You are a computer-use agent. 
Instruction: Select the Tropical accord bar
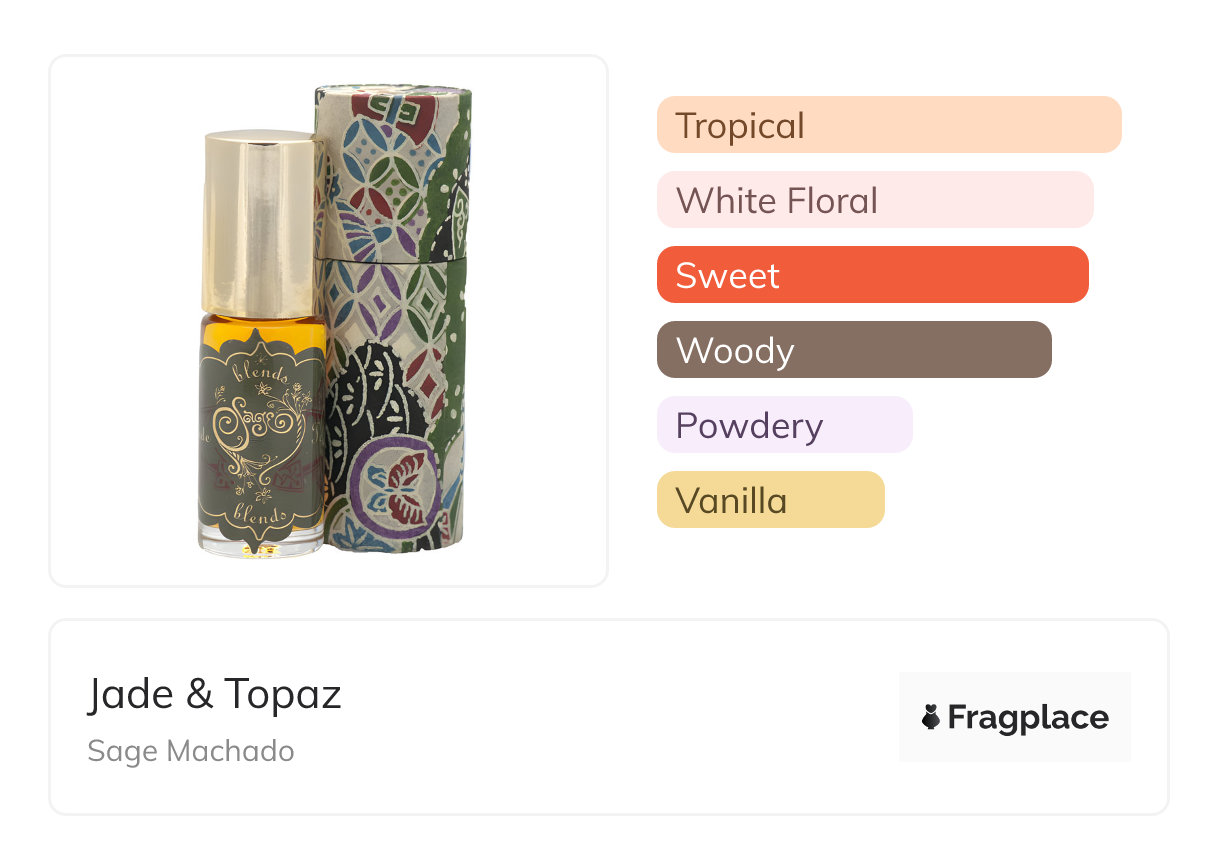click(888, 125)
